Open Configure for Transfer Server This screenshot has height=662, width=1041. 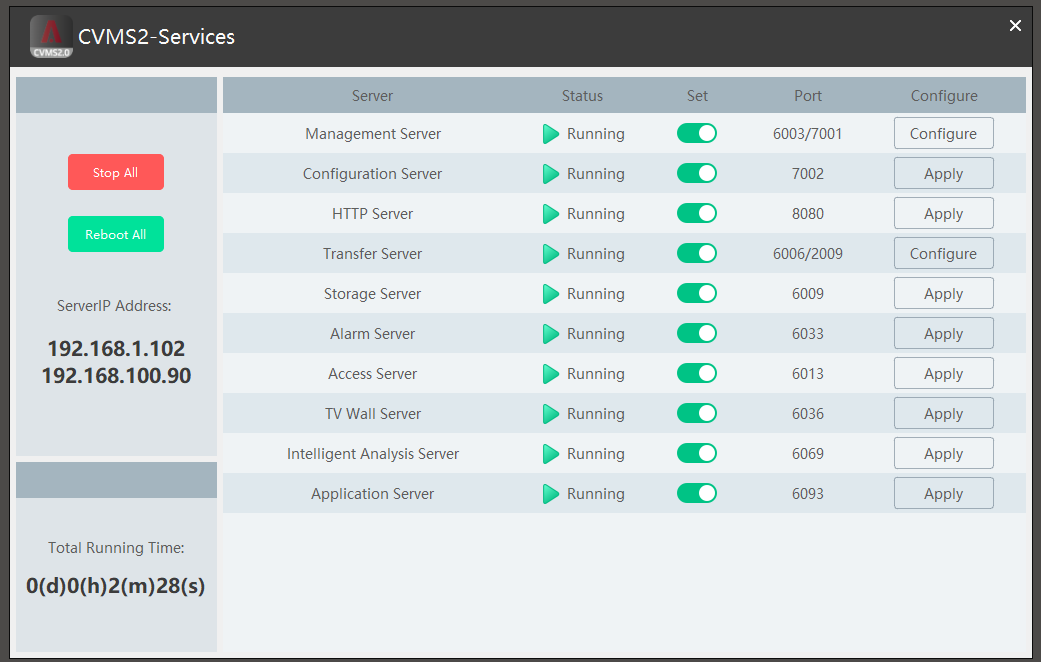[x=943, y=253]
